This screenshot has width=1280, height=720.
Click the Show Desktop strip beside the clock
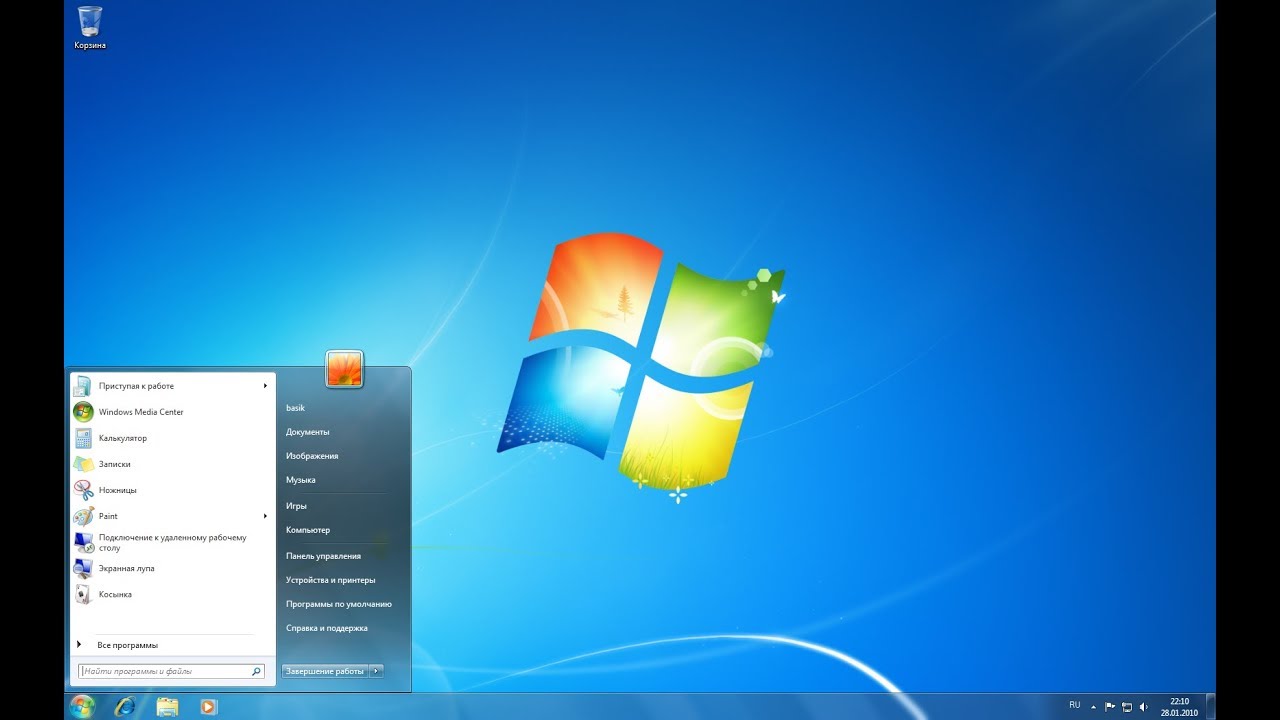[1210, 706]
